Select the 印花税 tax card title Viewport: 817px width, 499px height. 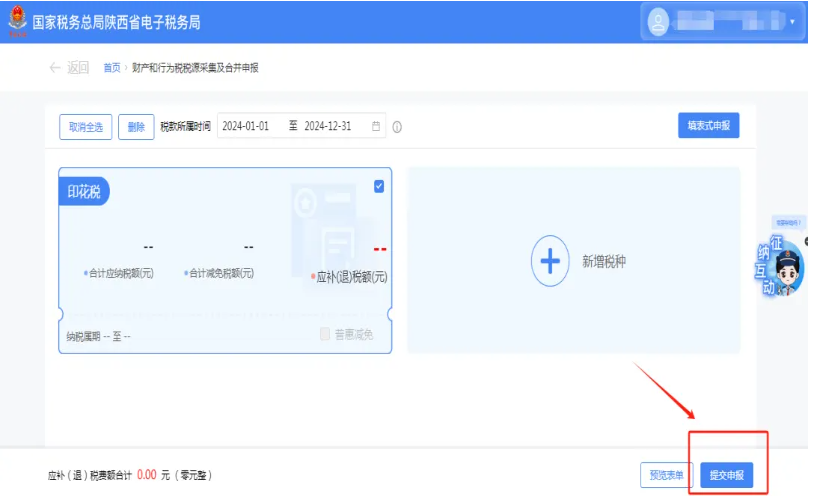click(x=84, y=192)
